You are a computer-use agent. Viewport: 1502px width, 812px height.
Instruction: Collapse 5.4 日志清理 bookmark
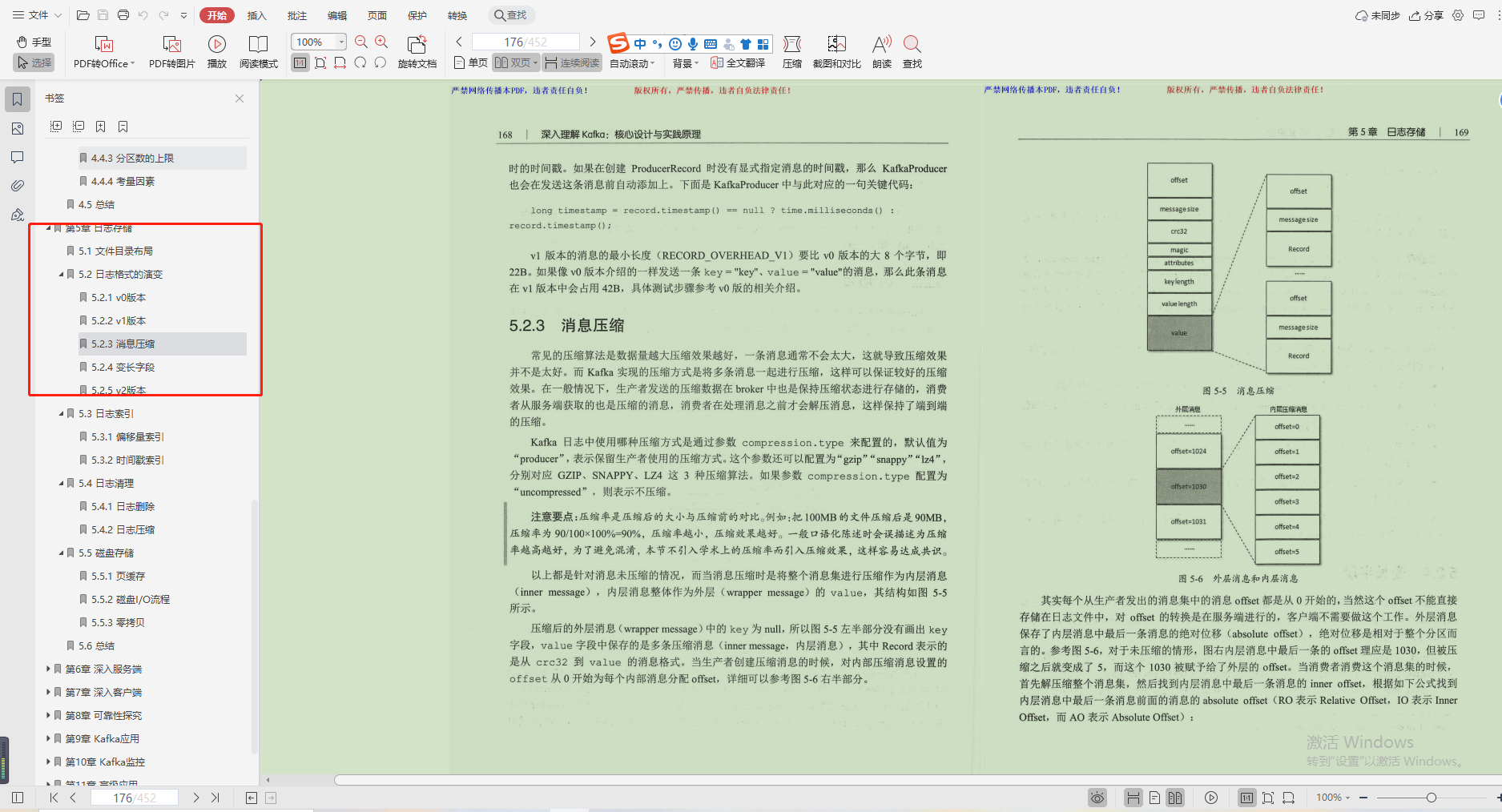tap(61, 484)
